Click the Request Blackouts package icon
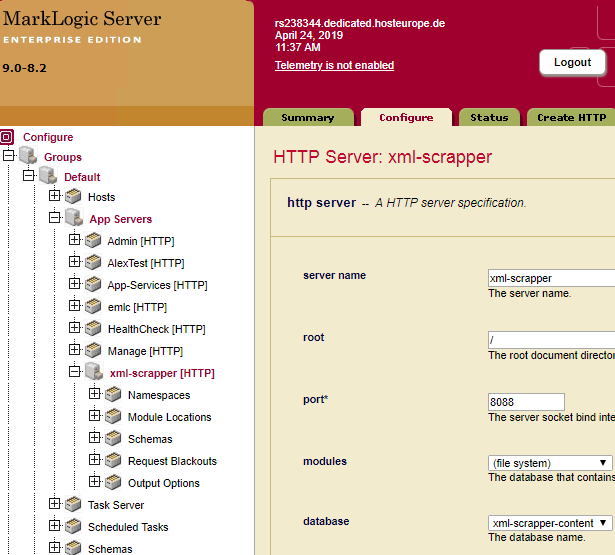Image resolution: width=615 pixels, height=555 pixels. [x=113, y=460]
